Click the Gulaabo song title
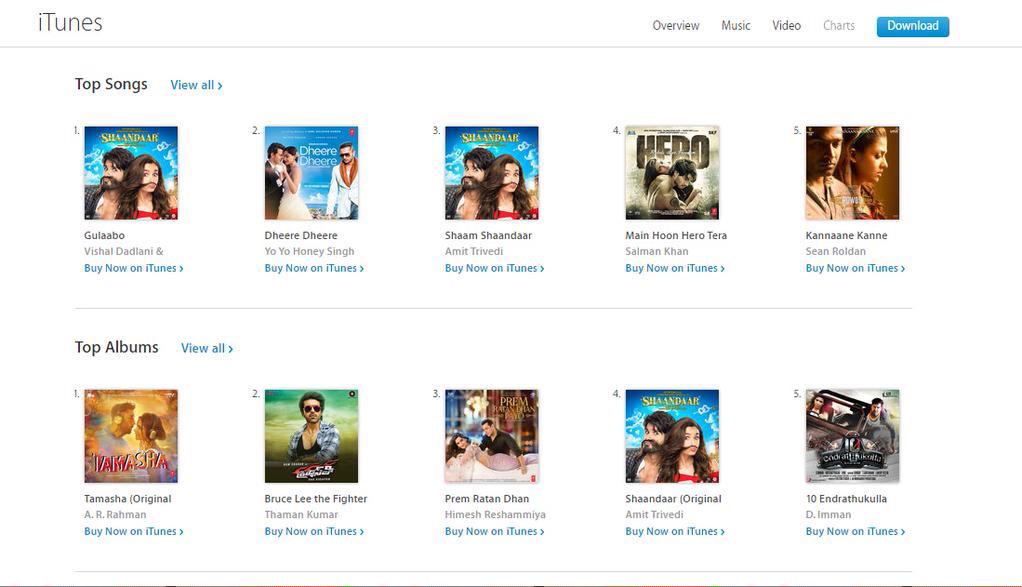This screenshot has width=1022, height=587. (x=104, y=235)
